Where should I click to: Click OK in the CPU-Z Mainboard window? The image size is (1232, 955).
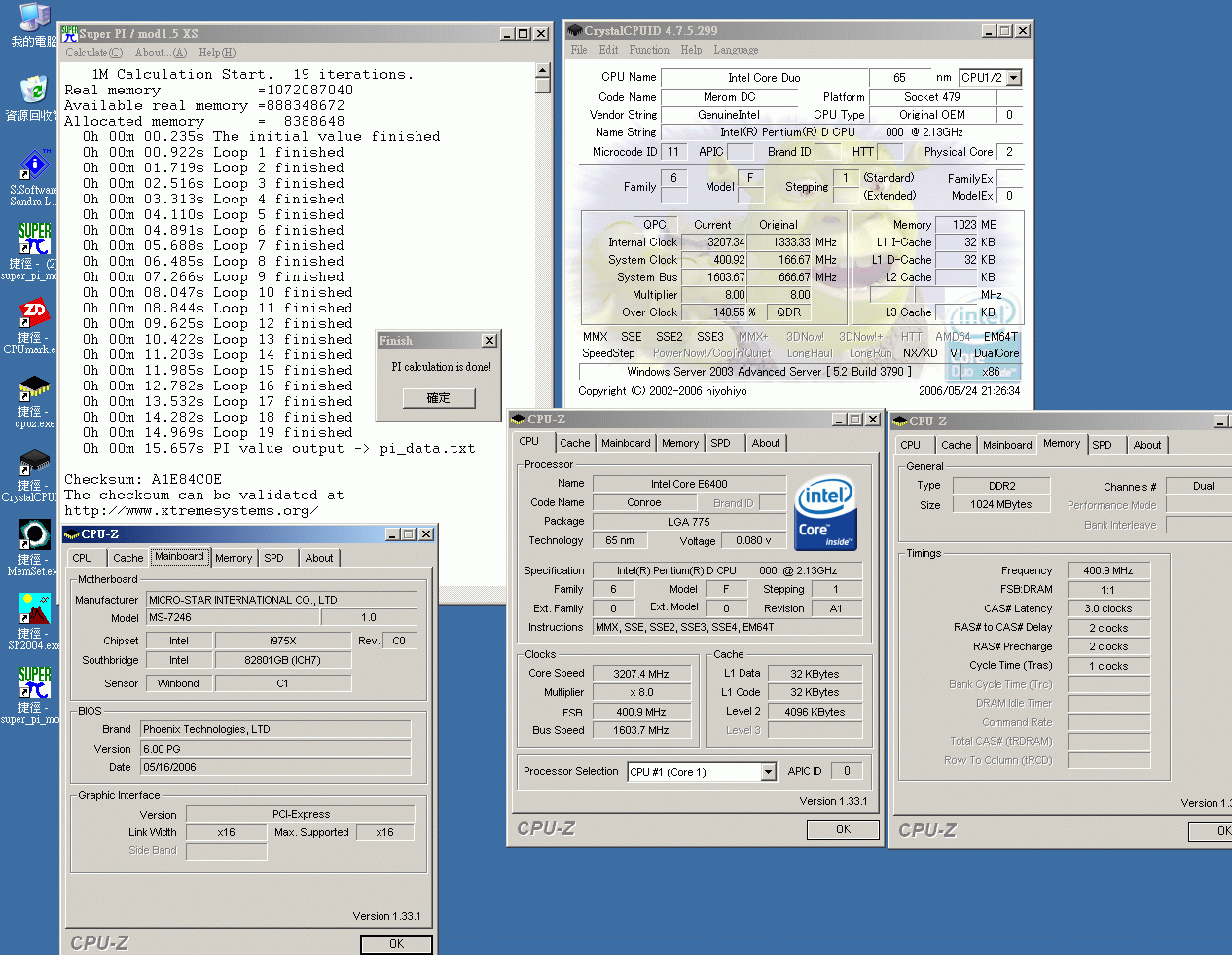(396, 943)
